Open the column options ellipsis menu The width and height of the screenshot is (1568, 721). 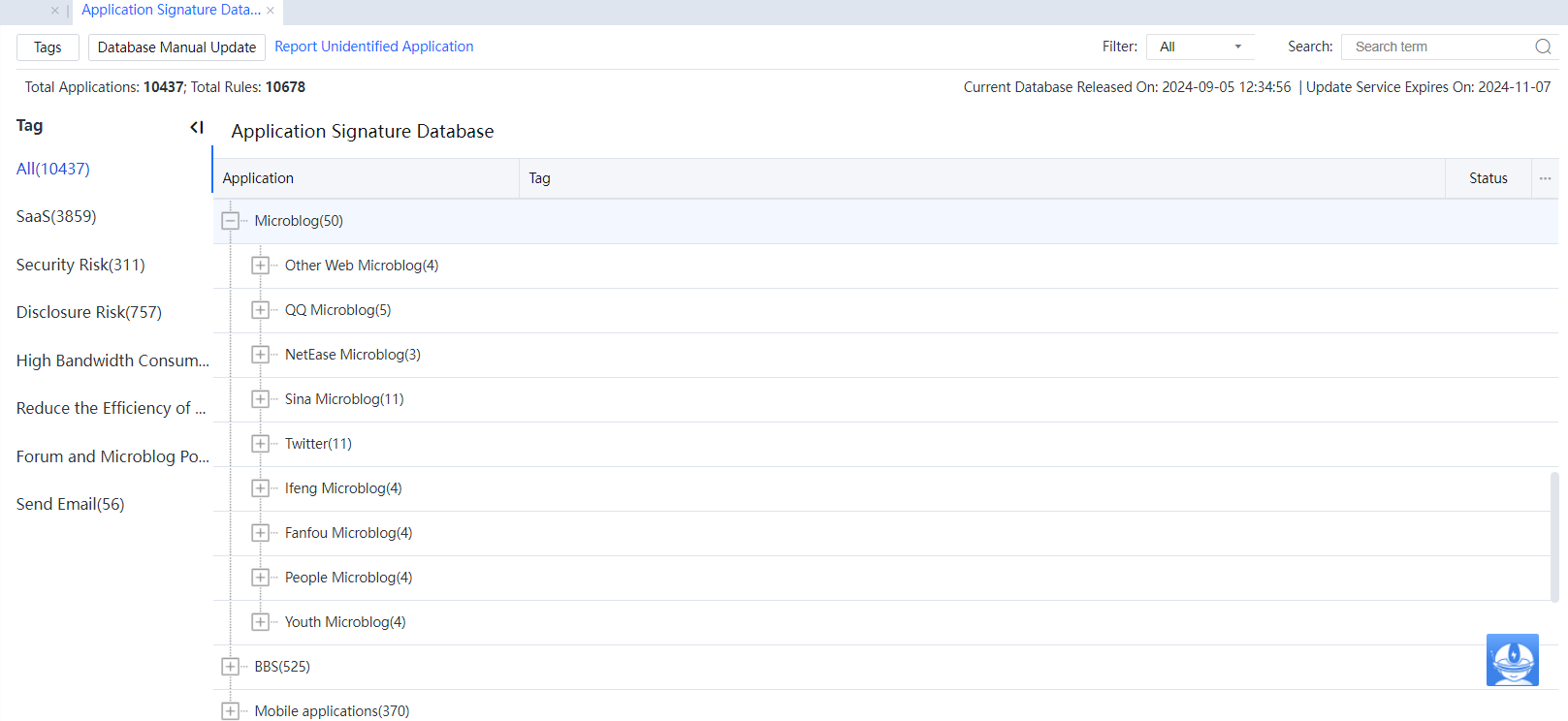[1545, 178]
